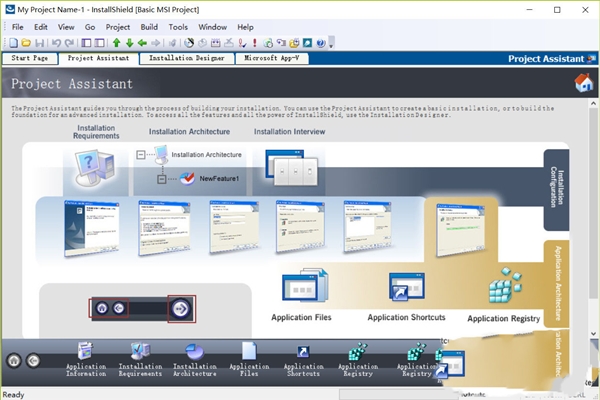The image size is (600, 400).
Task: Click the Build disc icon in the toolbar
Action: 189,43
